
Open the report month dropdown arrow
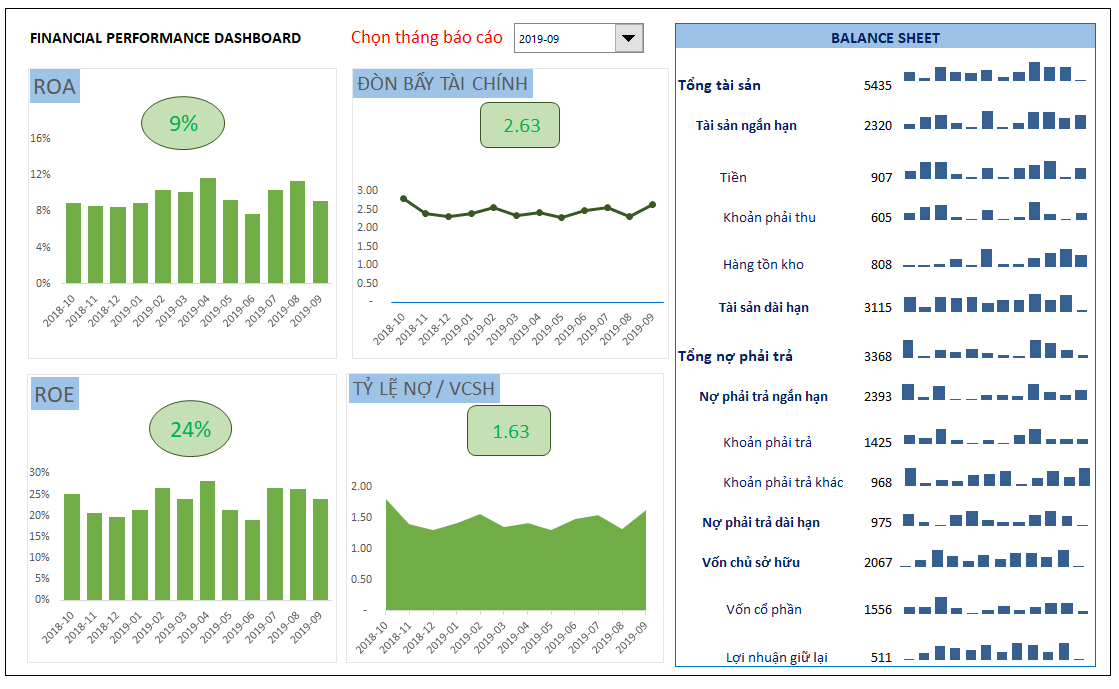point(628,39)
